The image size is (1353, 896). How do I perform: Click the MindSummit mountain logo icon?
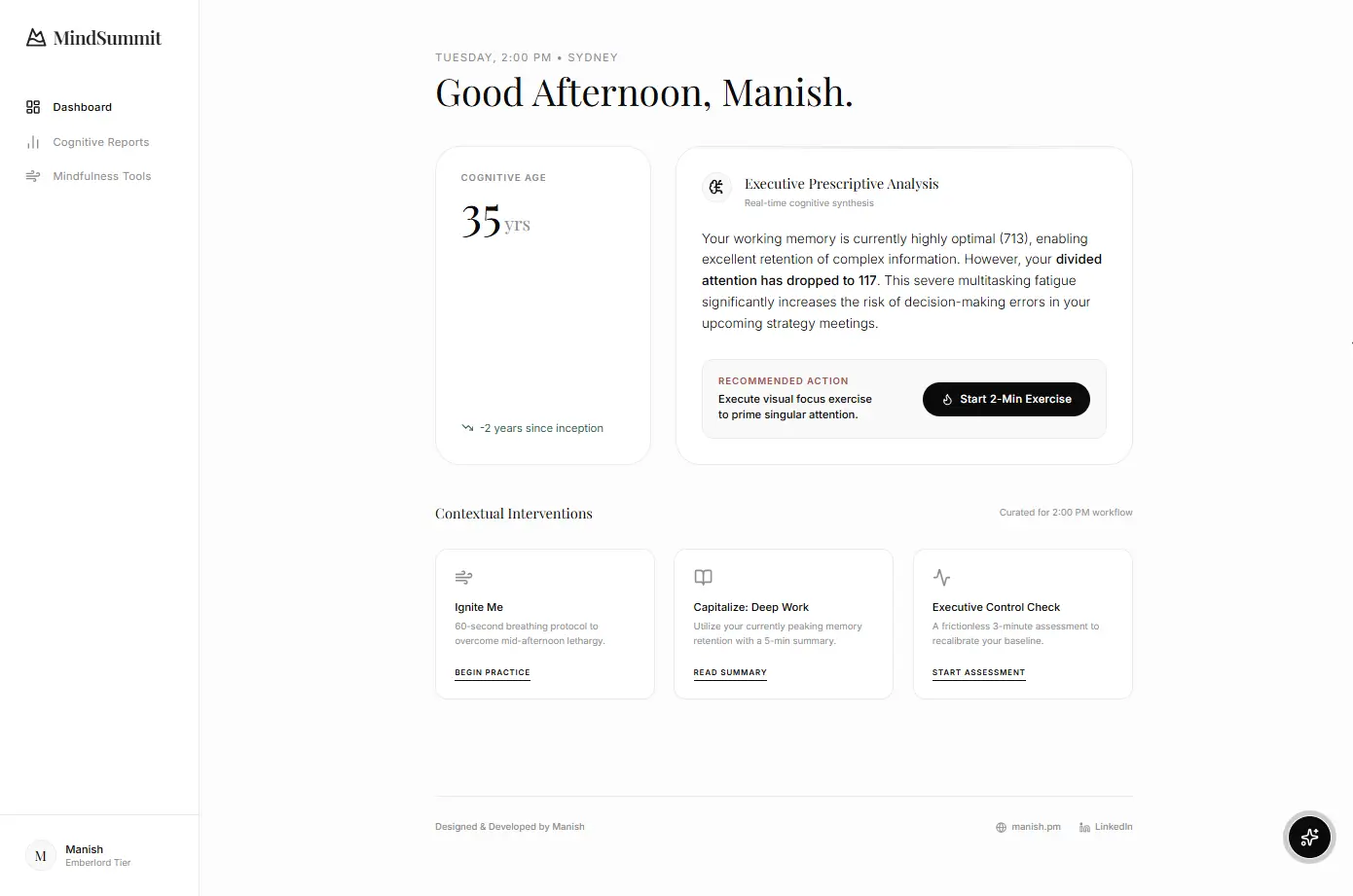click(35, 37)
